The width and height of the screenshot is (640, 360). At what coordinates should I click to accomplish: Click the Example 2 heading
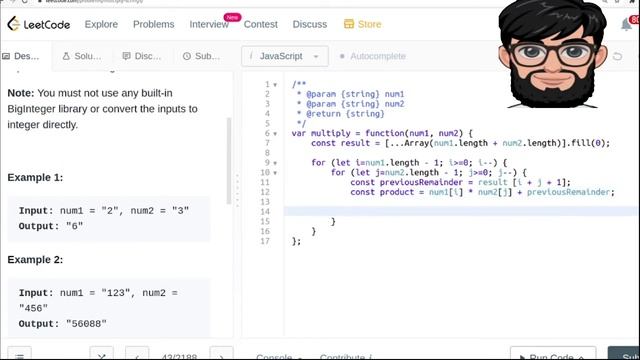point(35,260)
